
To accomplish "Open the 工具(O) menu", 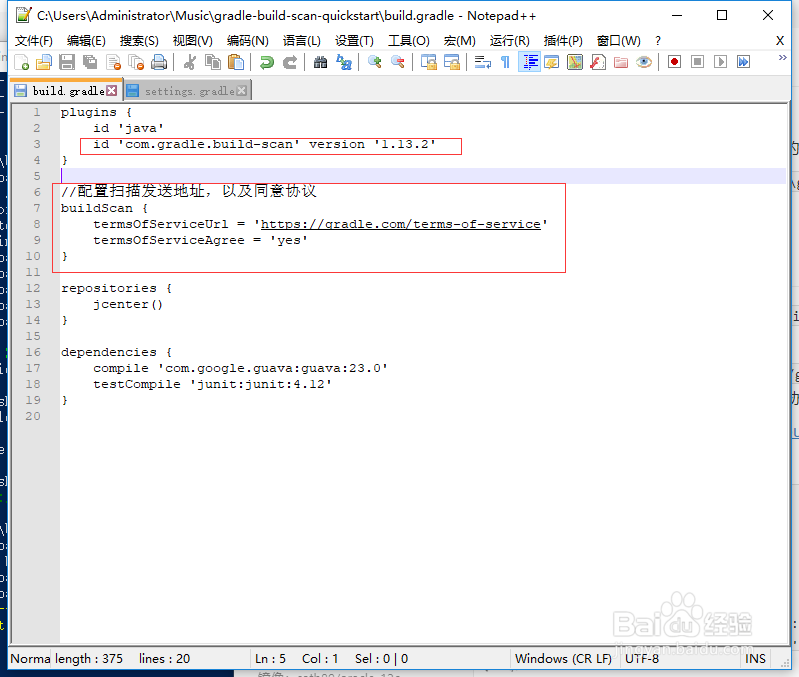I will [409, 41].
